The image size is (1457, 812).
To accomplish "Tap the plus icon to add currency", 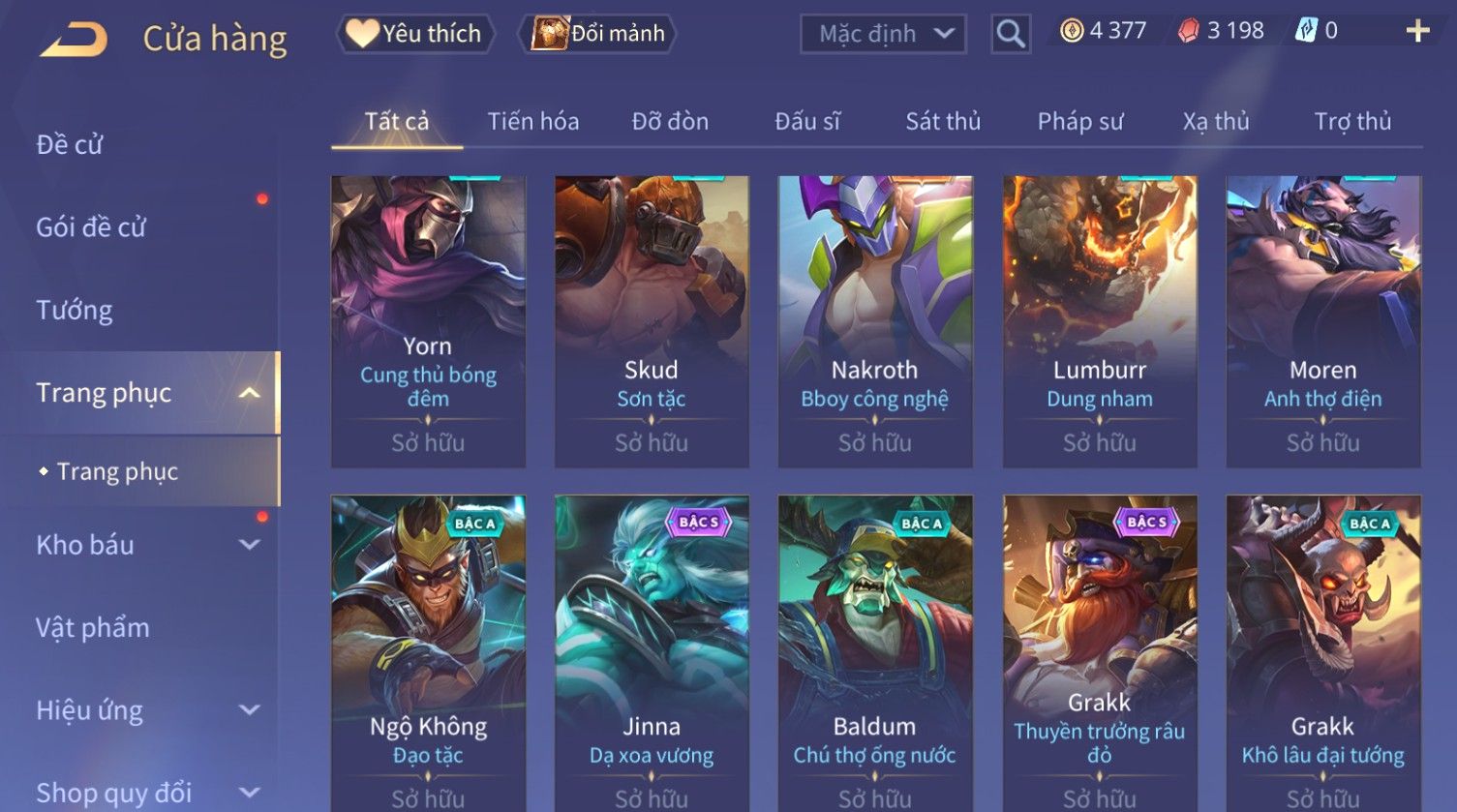I will (x=1417, y=32).
